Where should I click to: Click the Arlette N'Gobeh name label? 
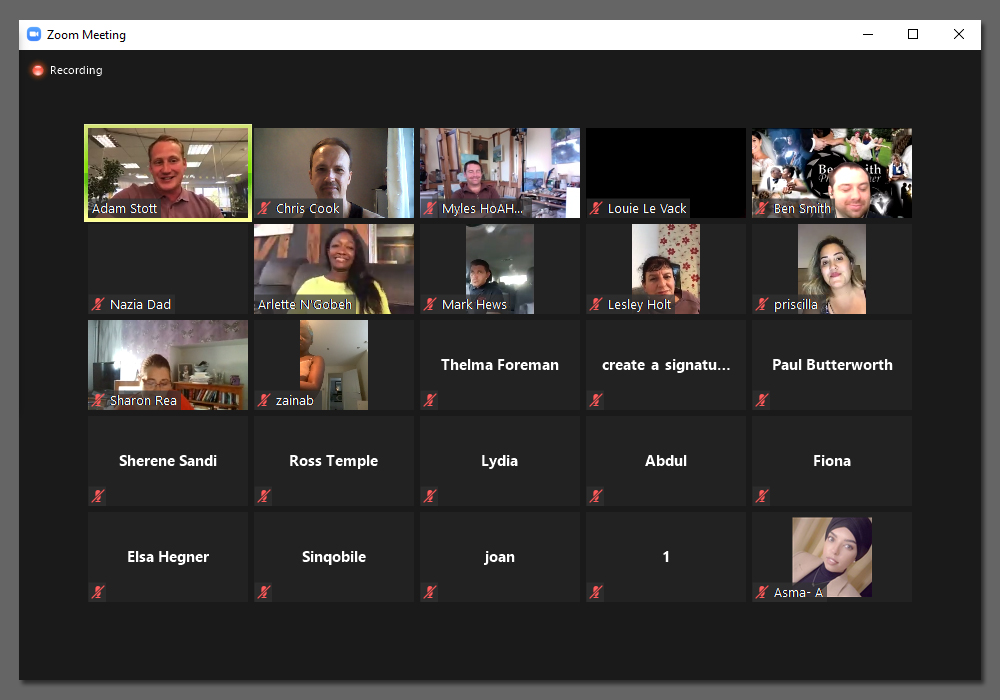point(304,304)
